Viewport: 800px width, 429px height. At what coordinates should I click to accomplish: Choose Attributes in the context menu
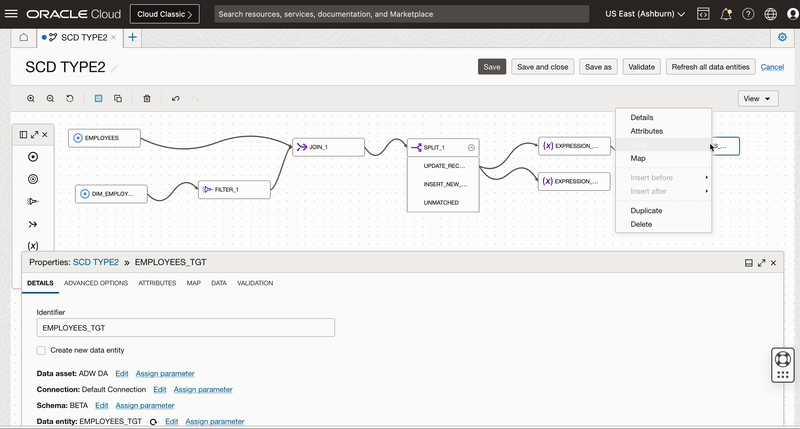646,131
